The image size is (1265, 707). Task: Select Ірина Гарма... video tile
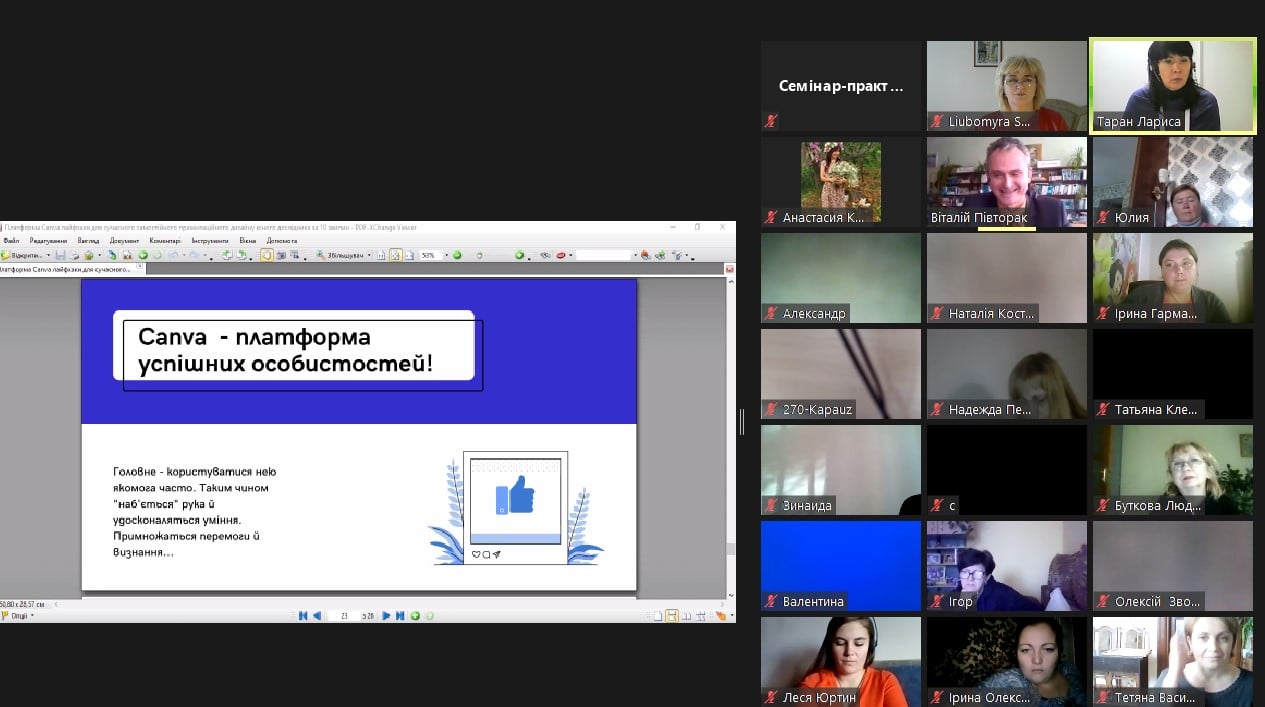[x=1173, y=278]
